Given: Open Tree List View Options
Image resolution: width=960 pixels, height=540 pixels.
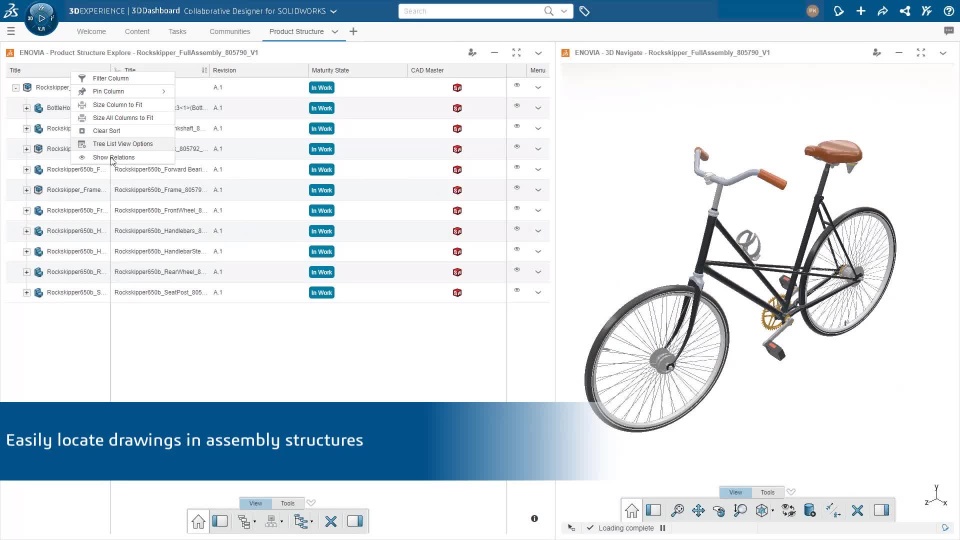Looking at the screenshot, I should click(x=122, y=144).
